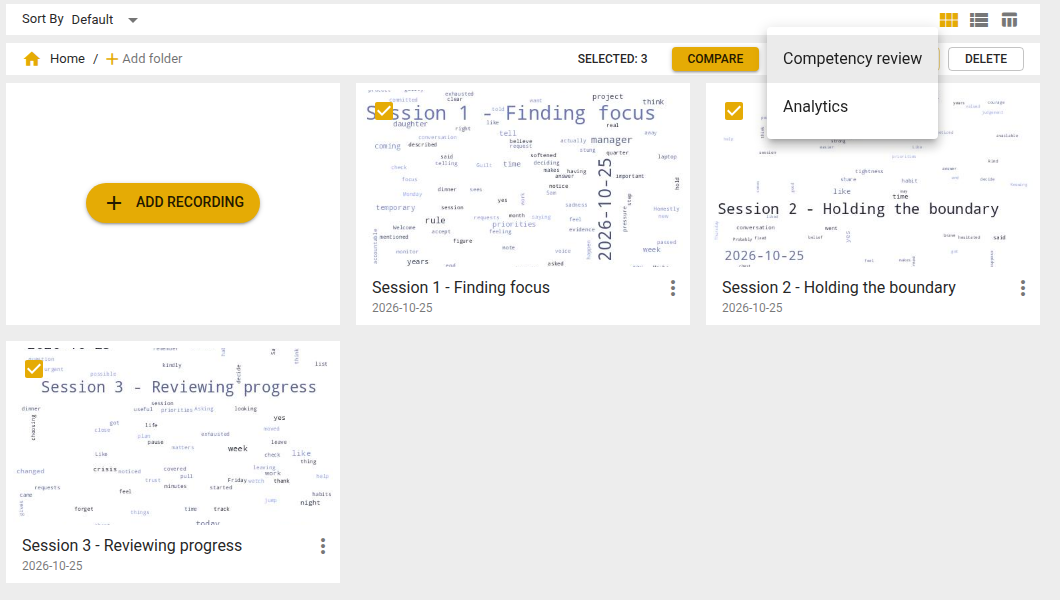Open the Sort By Default selector
Image resolution: width=1060 pixels, height=600 pixels.
click(105, 20)
